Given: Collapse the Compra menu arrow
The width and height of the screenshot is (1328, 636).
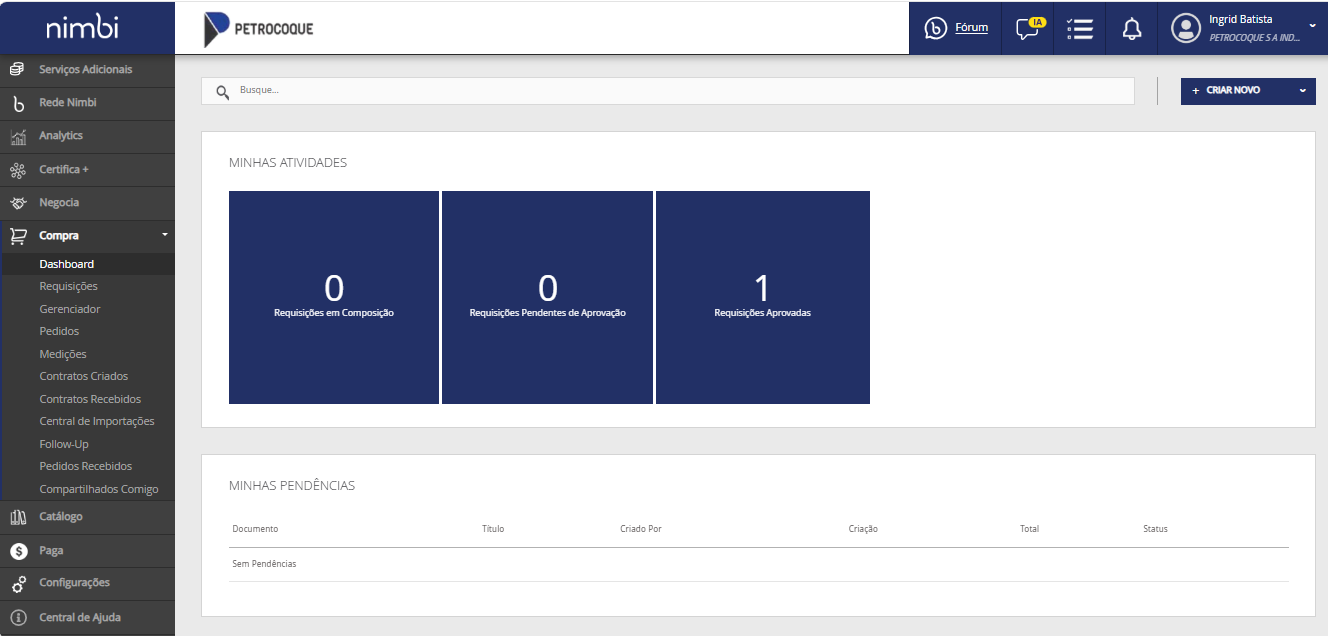Looking at the screenshot, I should [164, 235].
